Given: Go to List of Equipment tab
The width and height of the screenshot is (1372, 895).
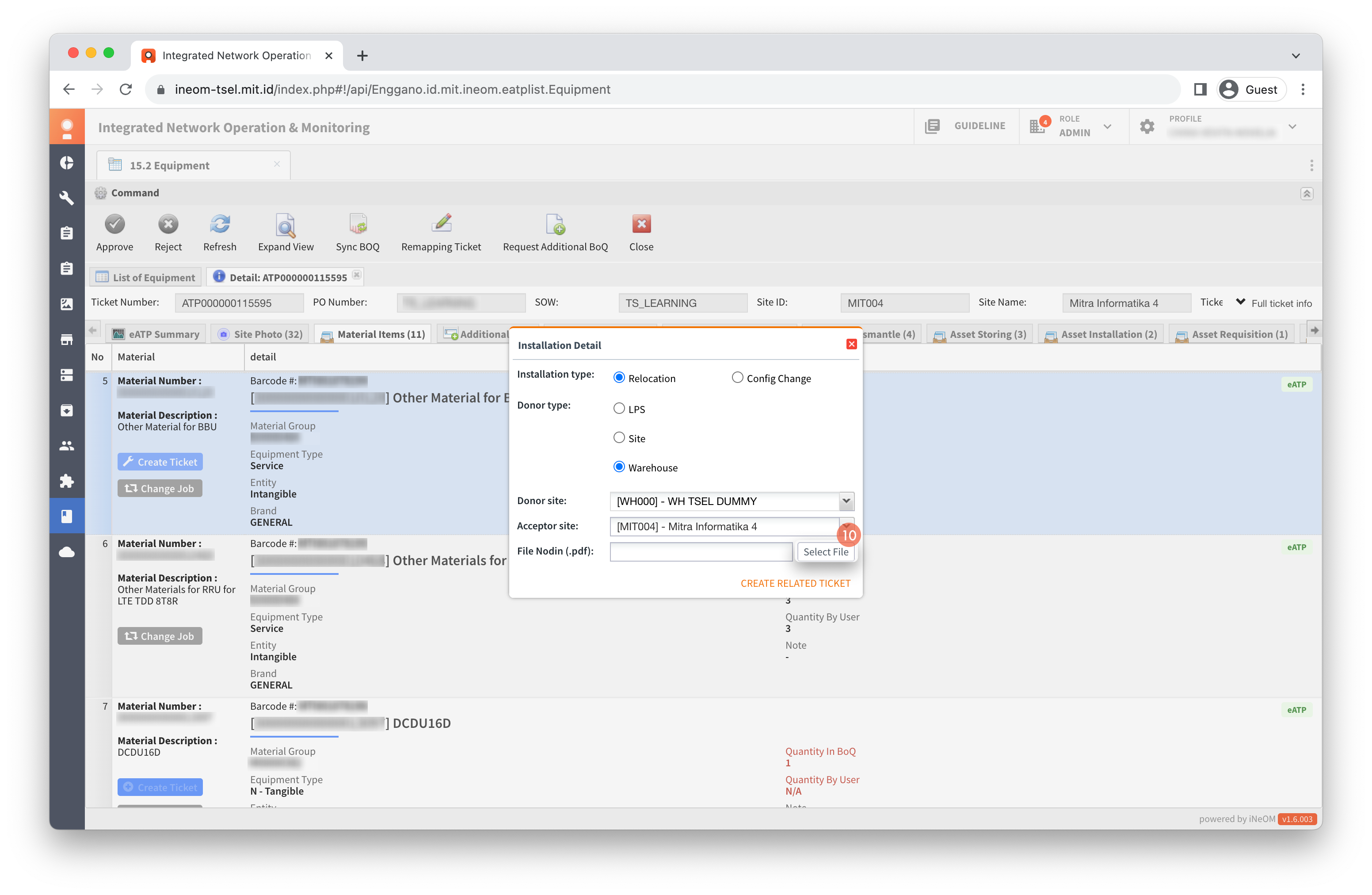Looking at the screenshot, I should (145, 277).
